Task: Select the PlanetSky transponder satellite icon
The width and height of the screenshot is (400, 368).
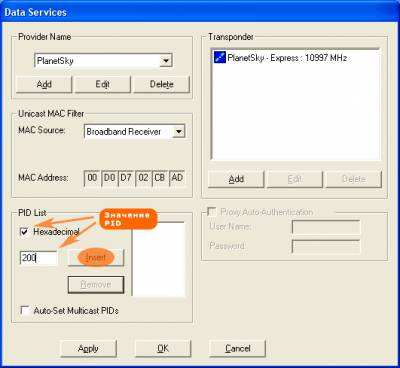Action: (220, 57)
